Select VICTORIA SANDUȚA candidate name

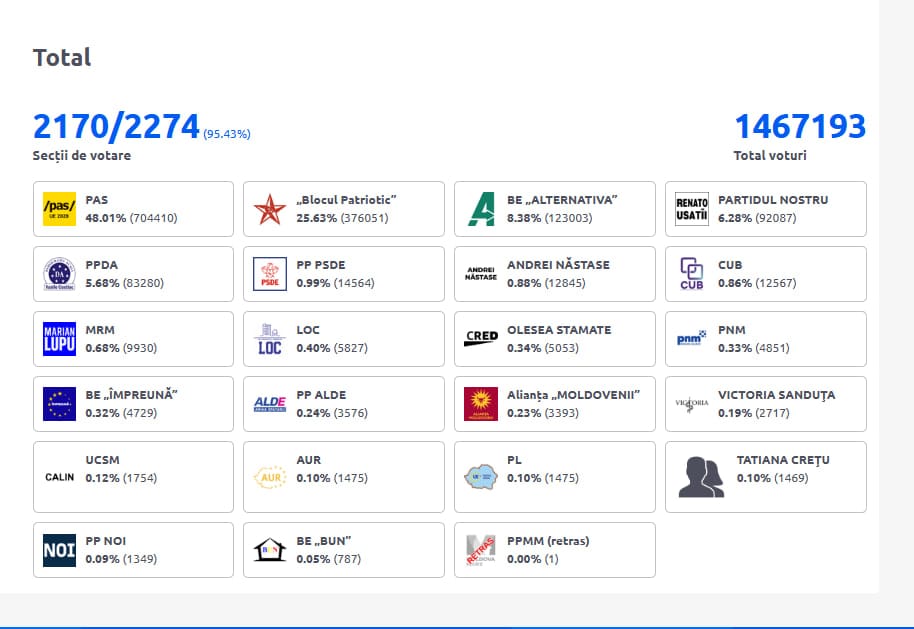(x=776, y=395)
